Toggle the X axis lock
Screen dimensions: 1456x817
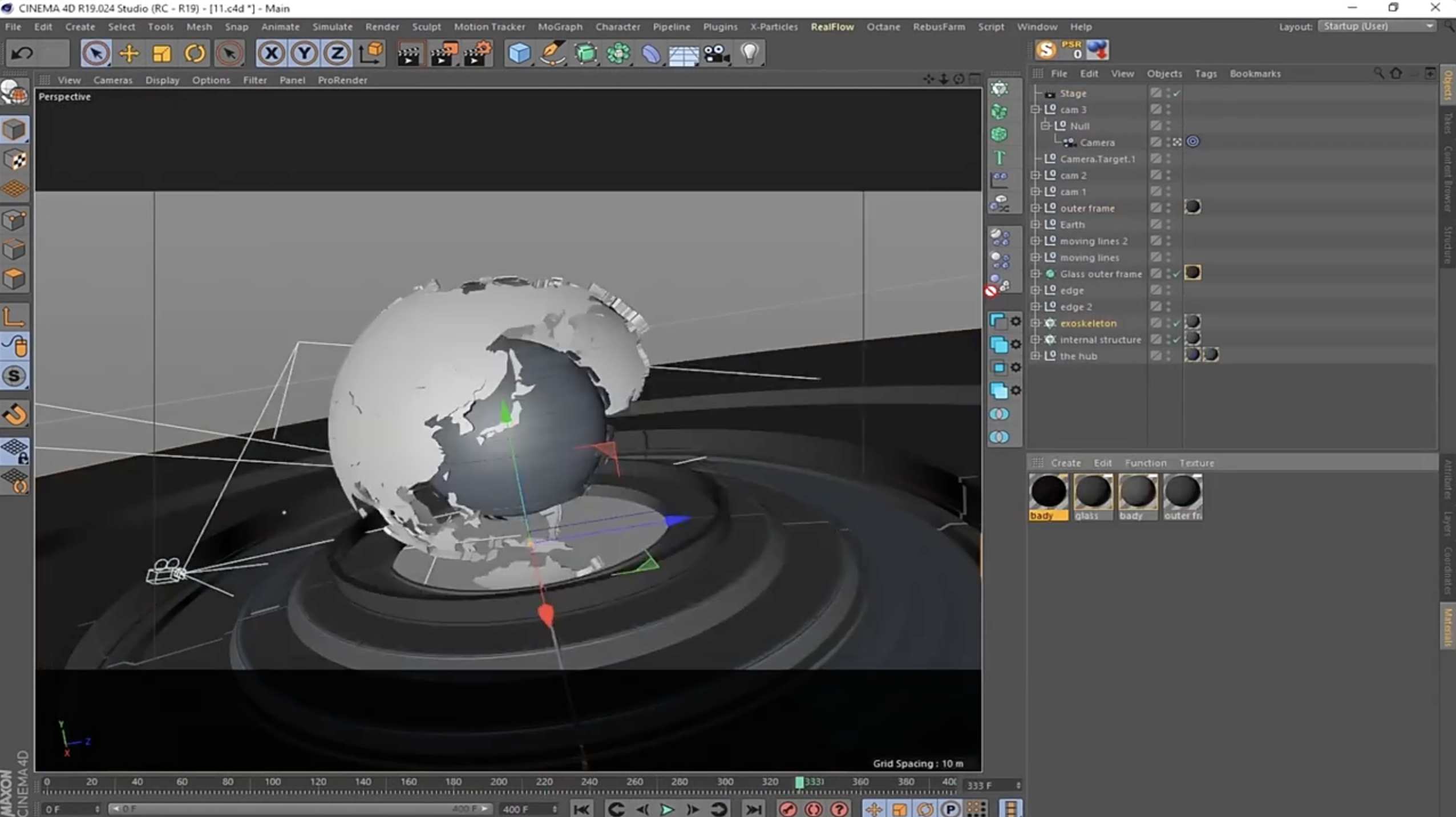pyautogui.click(x=272, y=52)
